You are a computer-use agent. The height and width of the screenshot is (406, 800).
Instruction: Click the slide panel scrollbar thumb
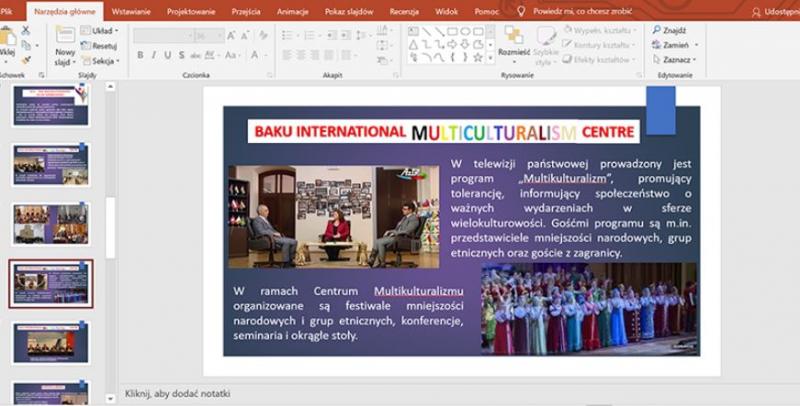pos(110,227)
